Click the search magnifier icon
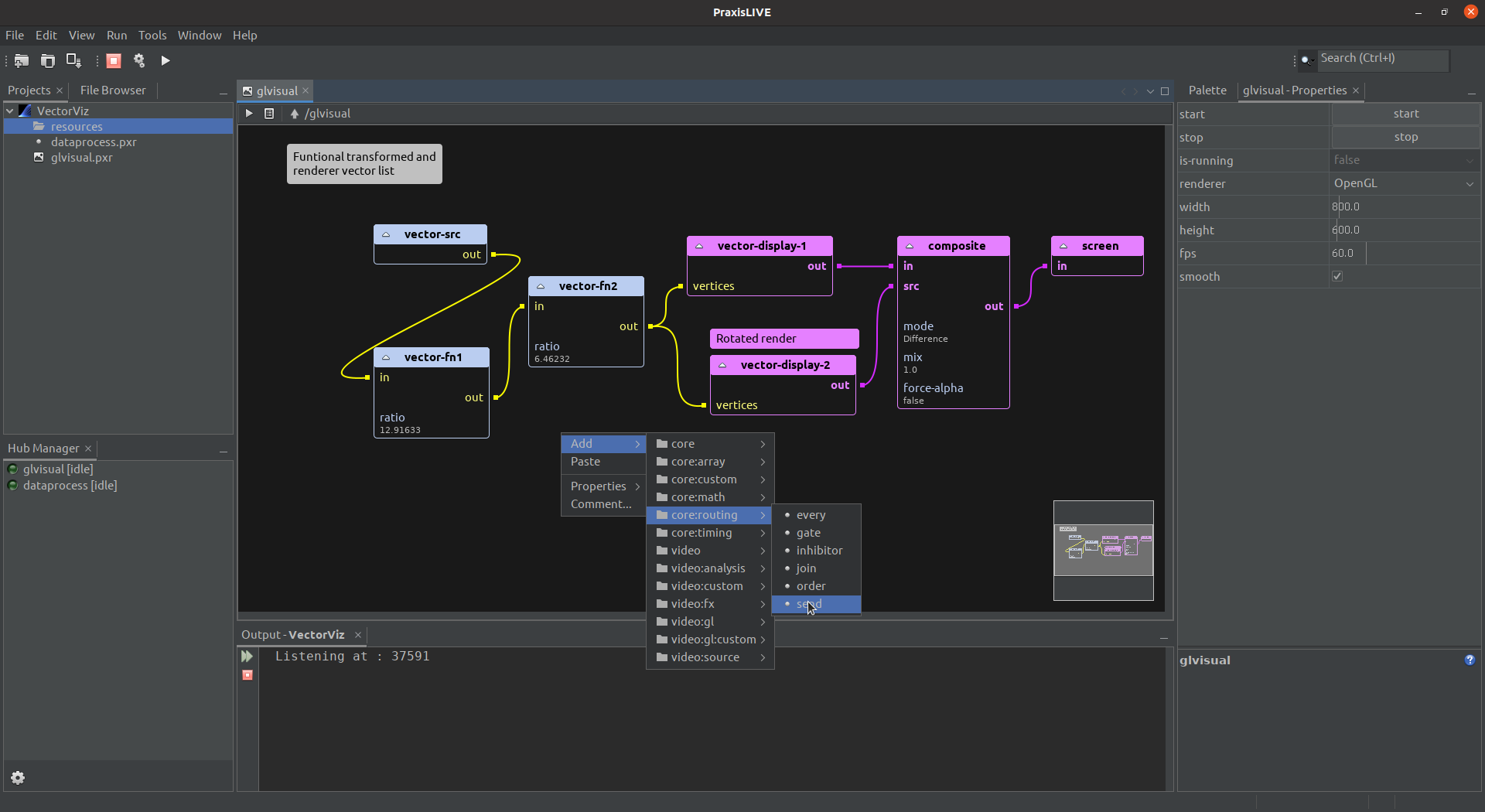 coord(1306,60)
